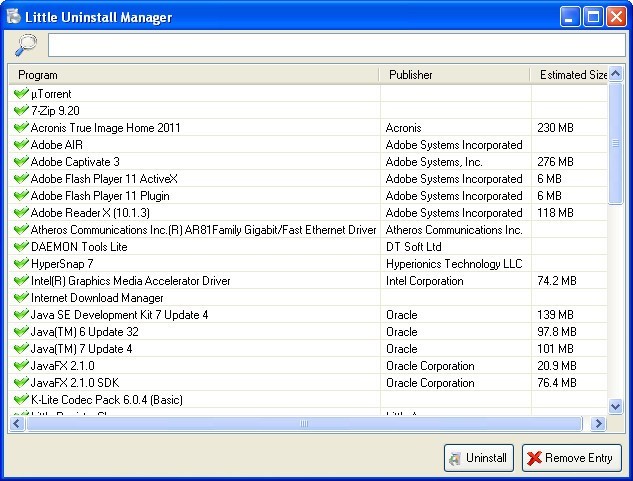Click check icon for Atheros Ethernet Driver
Screen dimensions: 633x481
(21, 230)
